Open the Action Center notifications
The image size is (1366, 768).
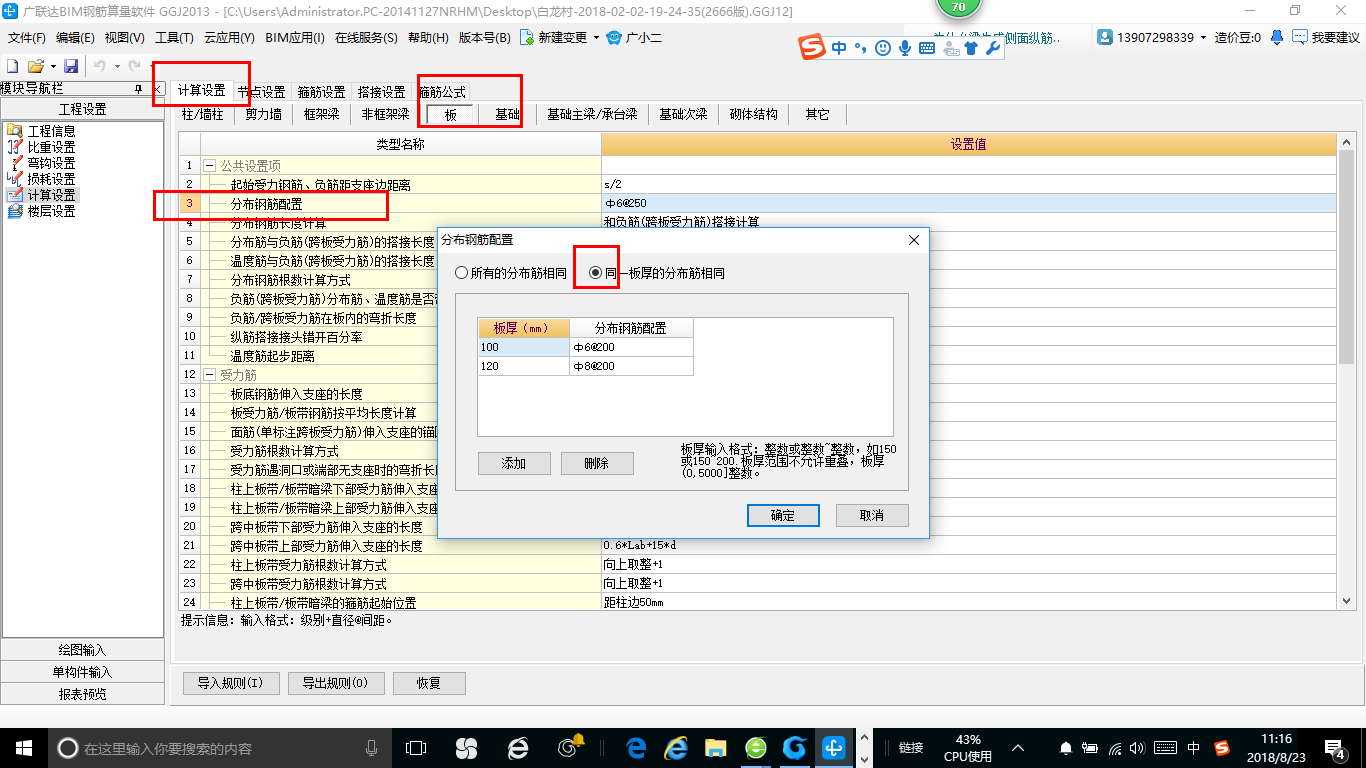(1334, 747)
